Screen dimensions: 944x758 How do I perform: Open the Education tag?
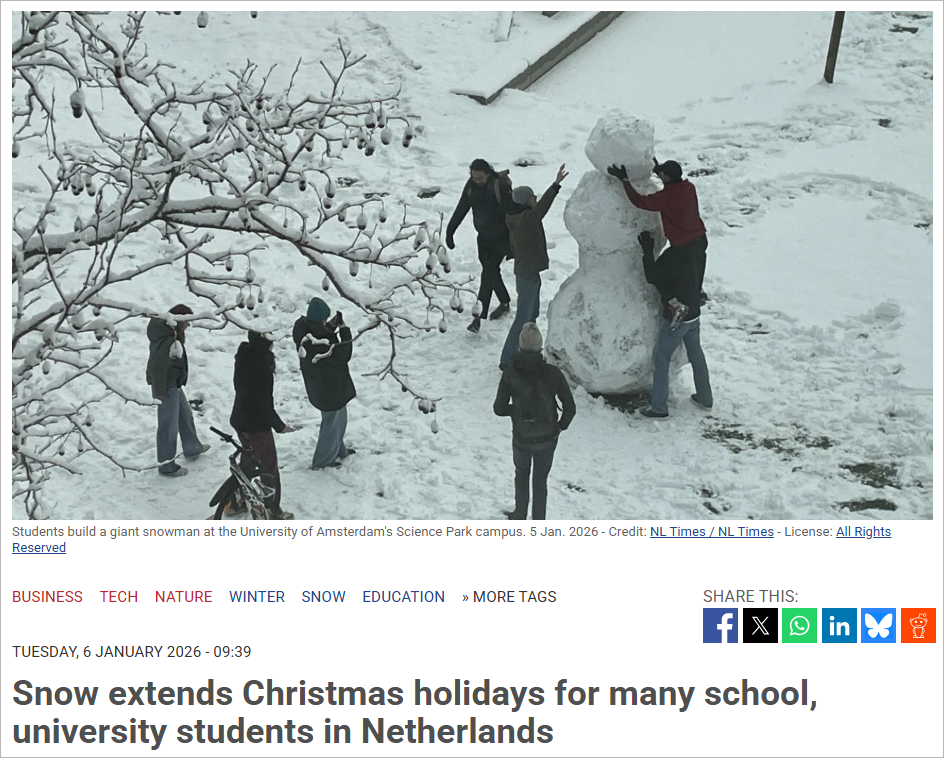(x=403, y=597)
